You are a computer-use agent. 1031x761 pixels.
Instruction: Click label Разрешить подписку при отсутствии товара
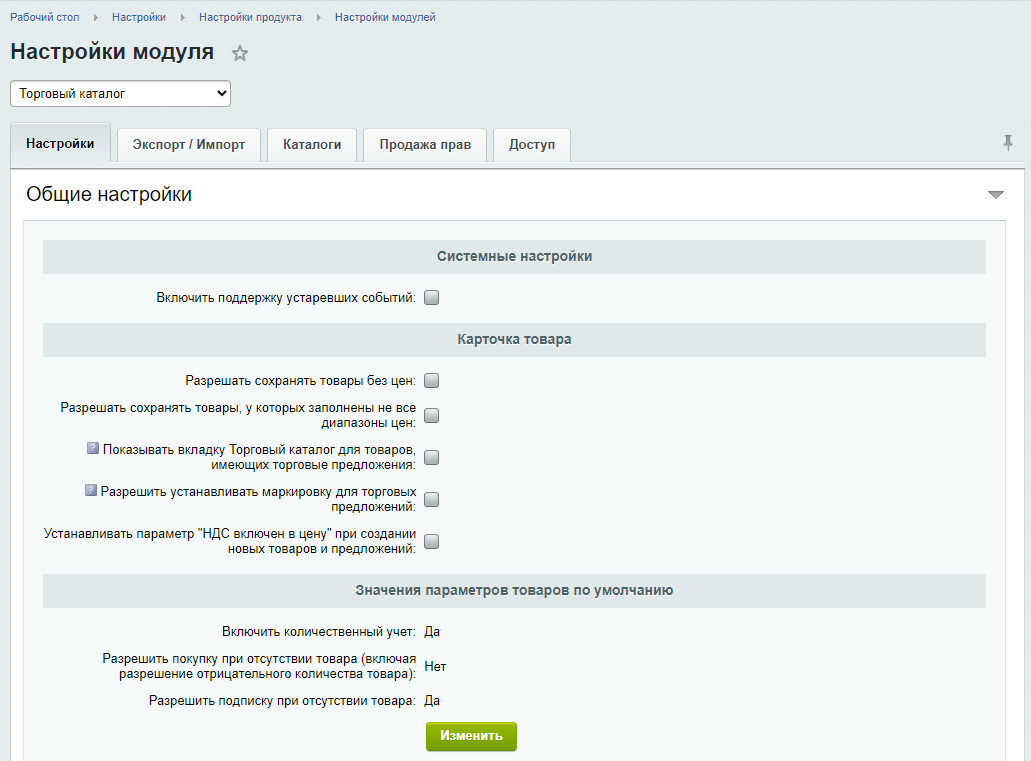pos(282,701)
